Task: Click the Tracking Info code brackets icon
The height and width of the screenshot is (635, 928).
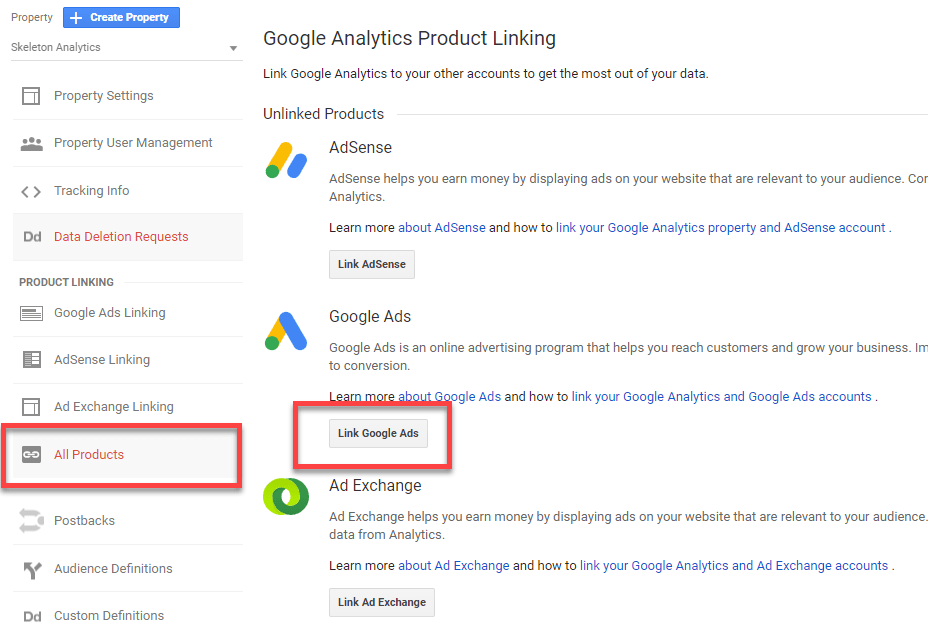Action: (x=31, y=191)
